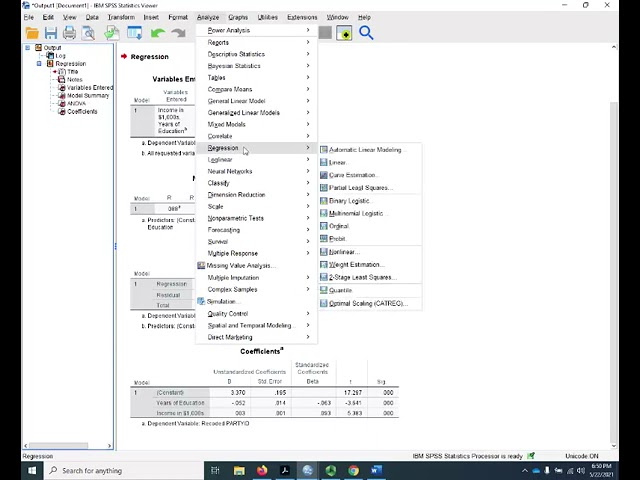Click the 17.267 t-value cell

352,393
